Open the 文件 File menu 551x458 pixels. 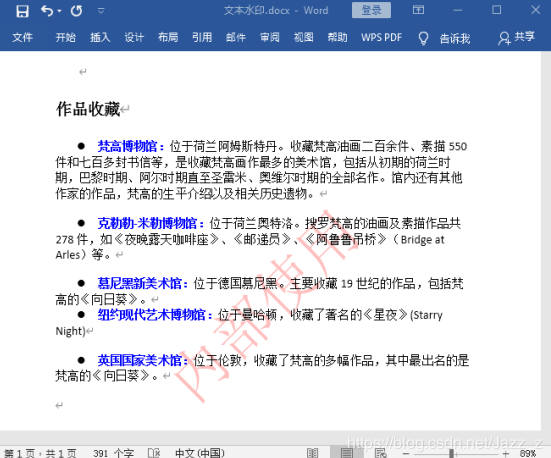[x=22, y=37]
